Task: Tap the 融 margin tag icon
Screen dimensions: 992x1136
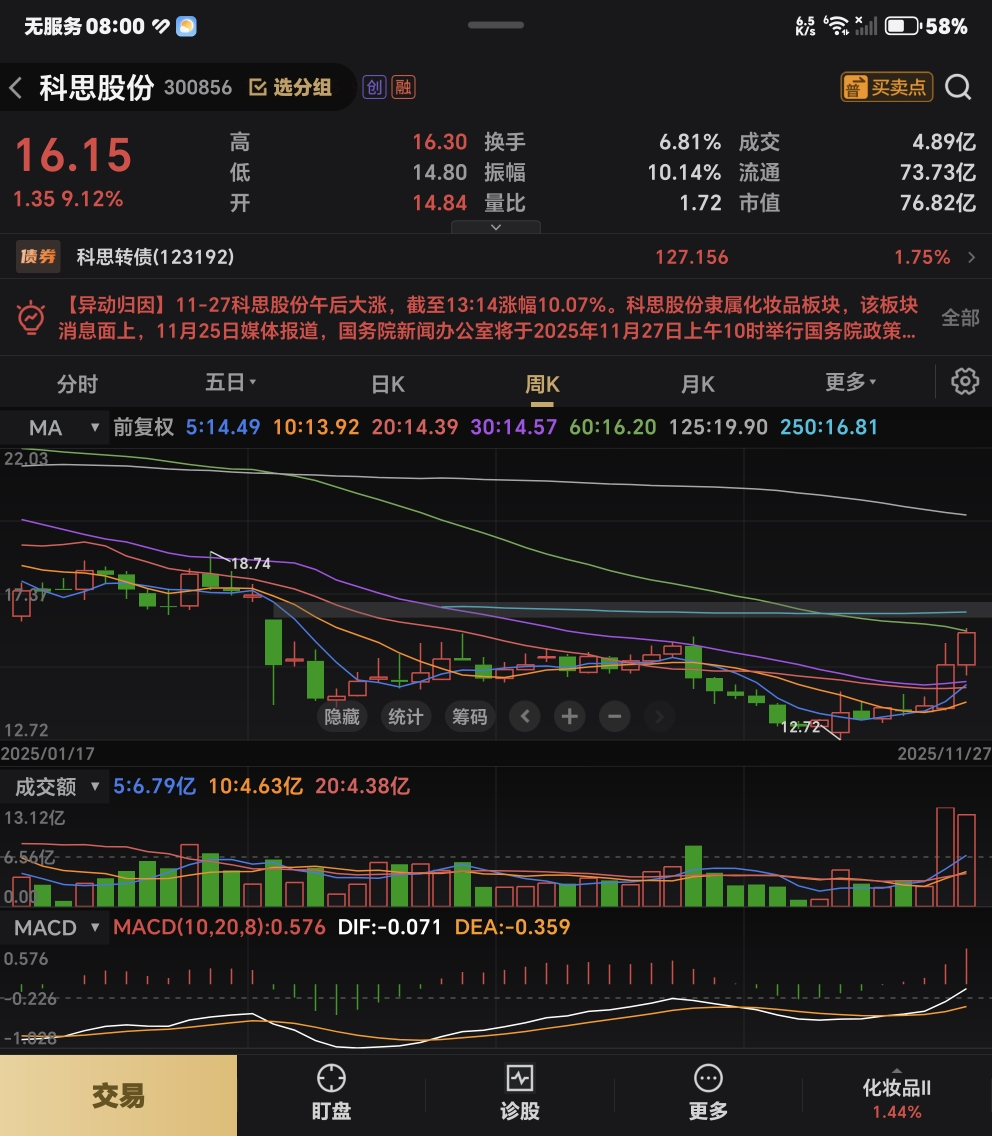Action: [x=404, y=87]
